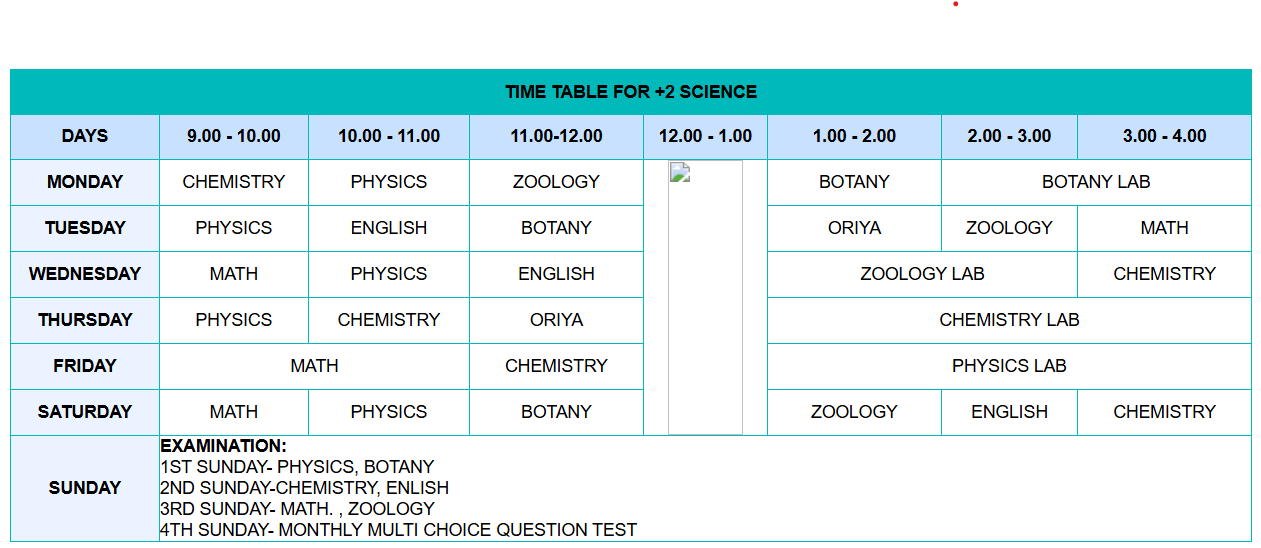
Task: Click the broken image icon in lunch column
Action: click(681, 172)
